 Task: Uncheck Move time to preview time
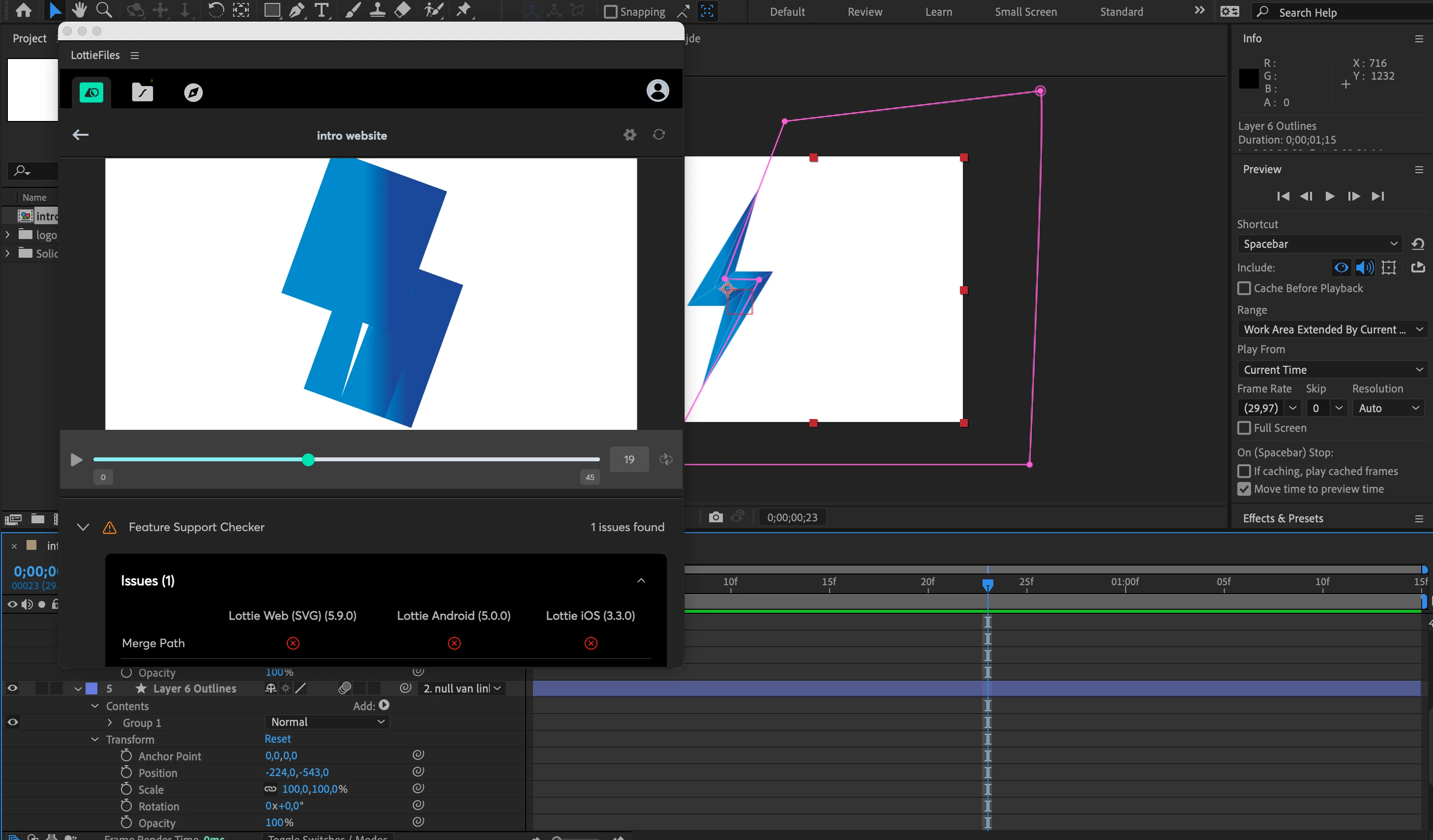(x=1244, y=489)
